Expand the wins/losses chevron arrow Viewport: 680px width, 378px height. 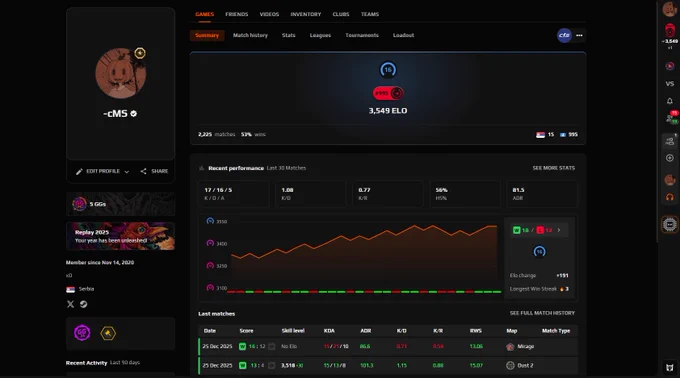559,230
